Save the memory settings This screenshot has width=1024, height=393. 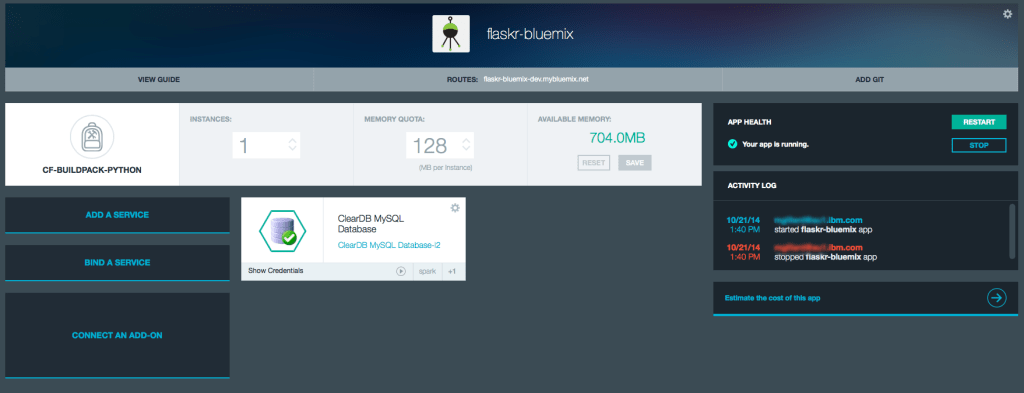635,163
